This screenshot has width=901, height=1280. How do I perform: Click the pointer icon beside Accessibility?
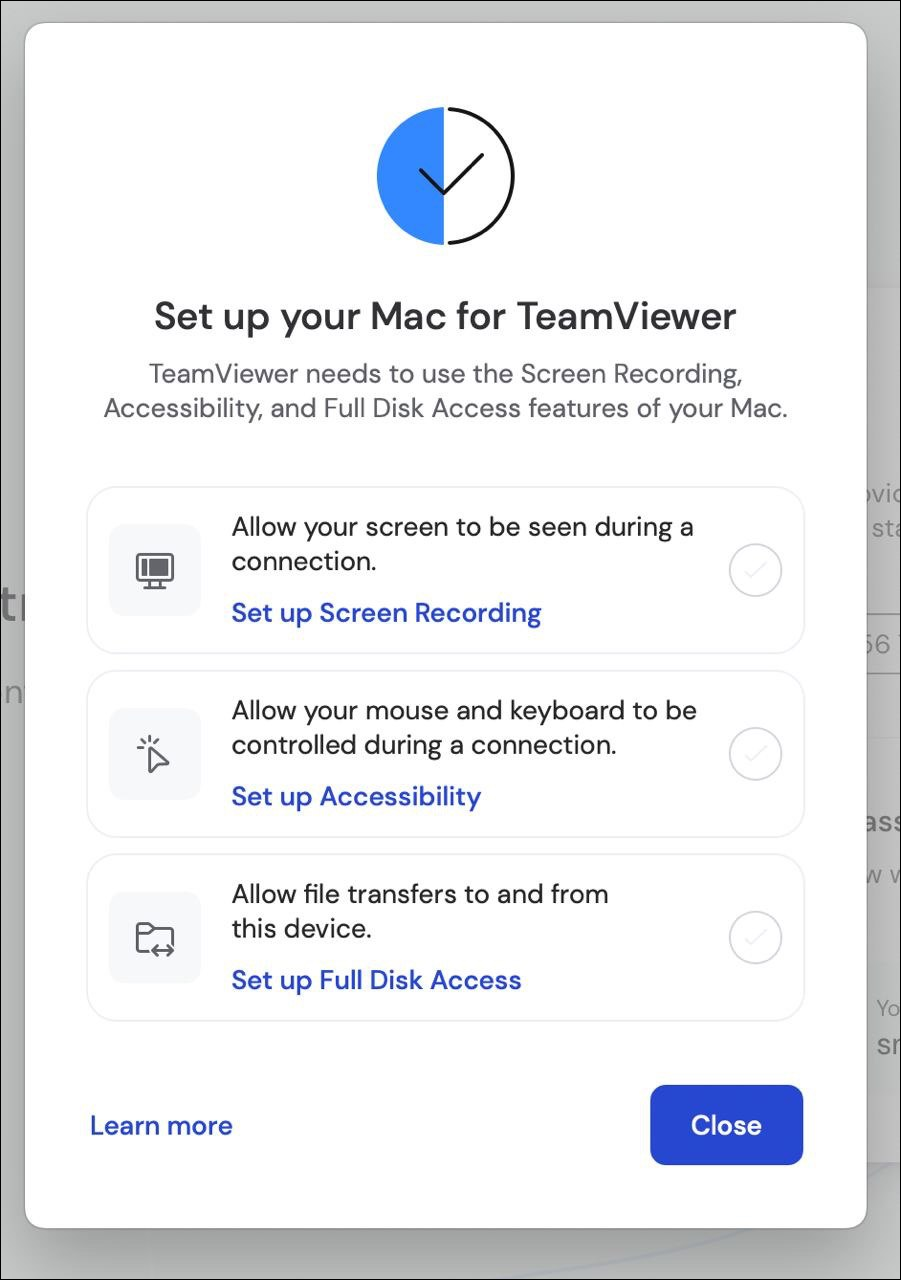[154, 753]
